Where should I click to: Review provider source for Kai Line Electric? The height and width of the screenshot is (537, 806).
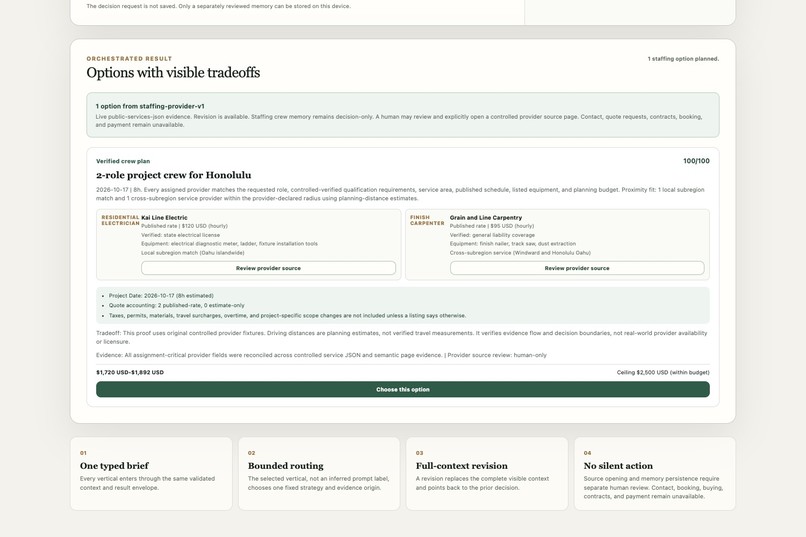pos(268,268)
